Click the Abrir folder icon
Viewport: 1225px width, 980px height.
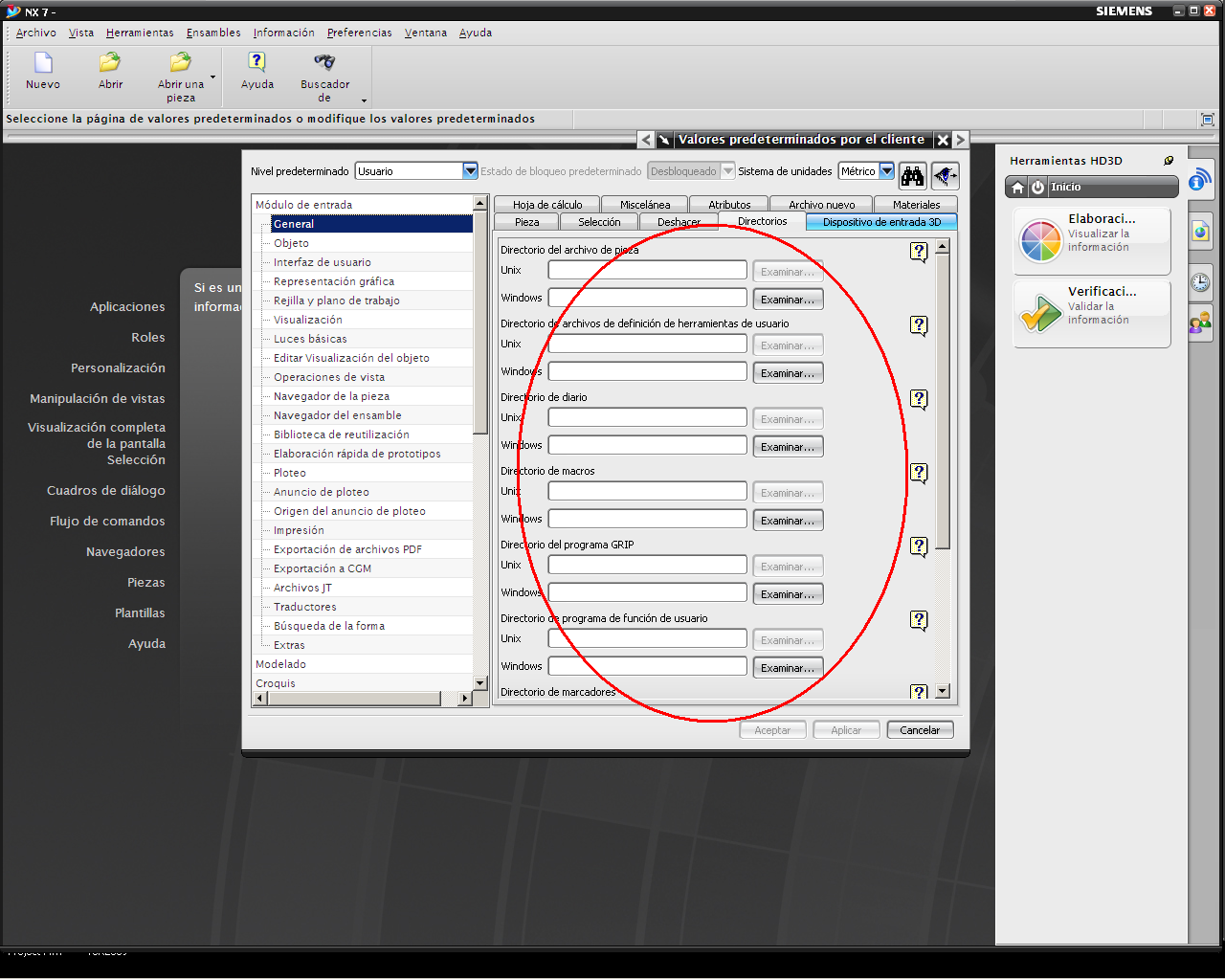click(110, 63)
